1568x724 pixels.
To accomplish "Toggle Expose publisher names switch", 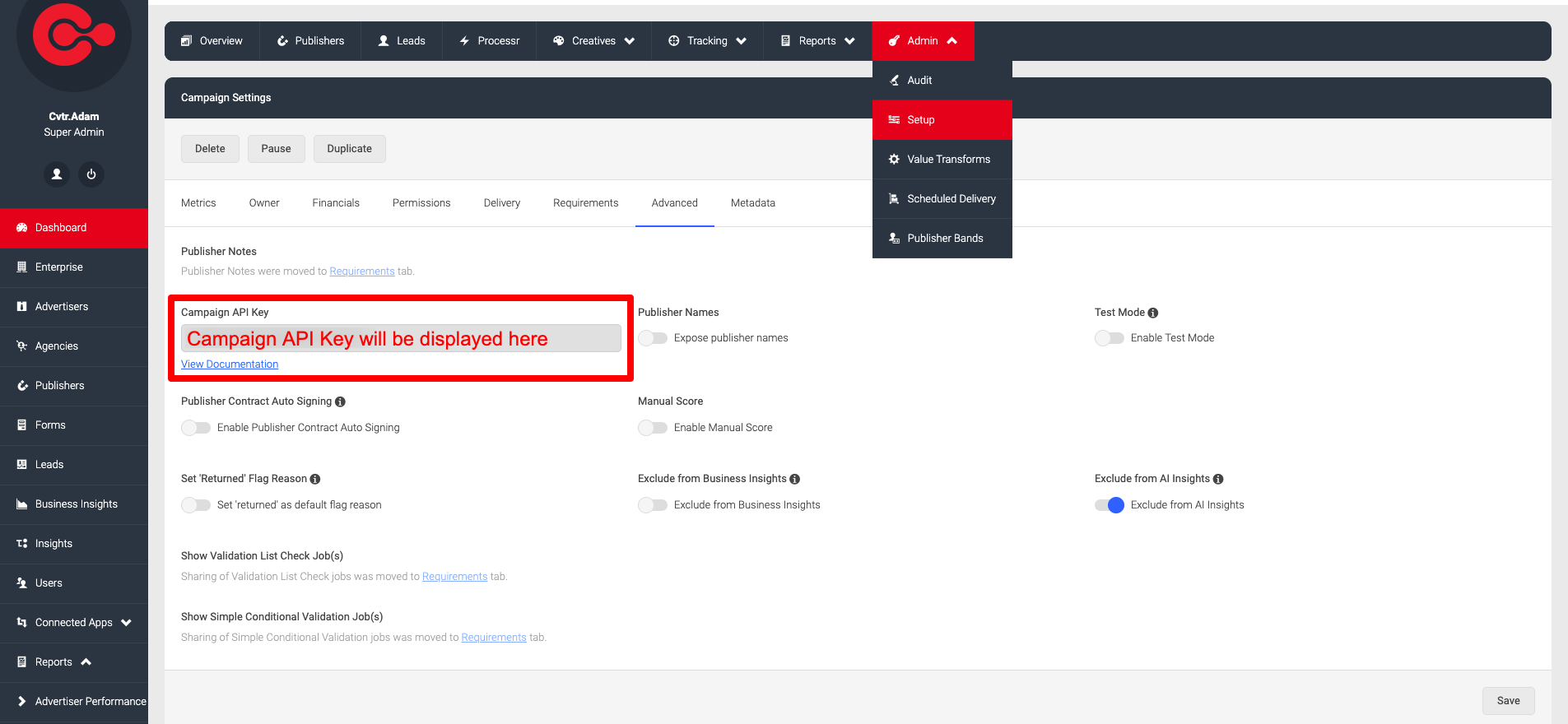I will click(x=653, y=338).
